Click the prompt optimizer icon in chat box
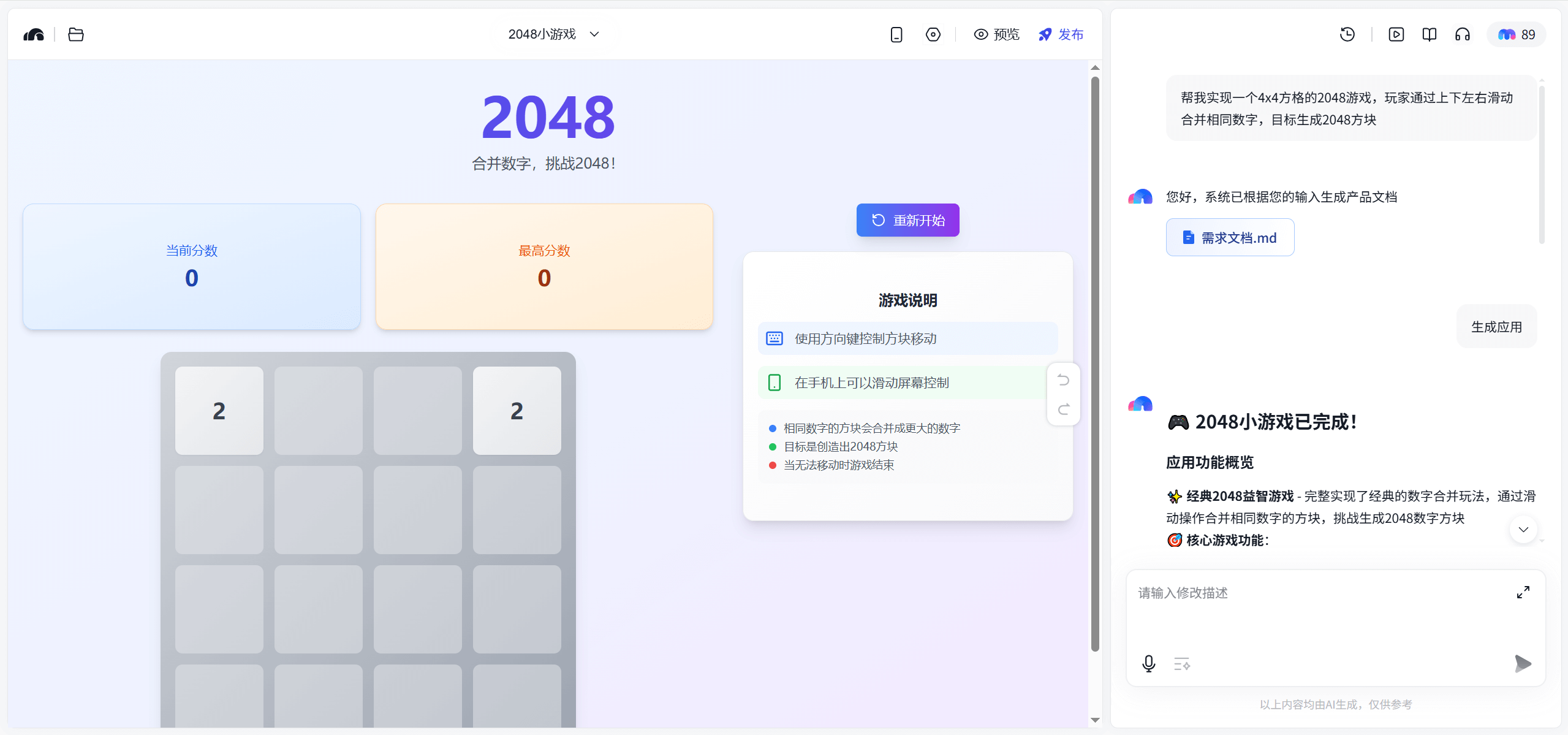1568x735 pixels. tap(1182, 664)
